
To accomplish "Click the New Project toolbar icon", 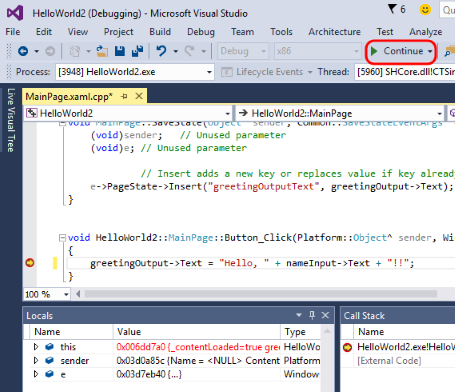I will point(74,51).
